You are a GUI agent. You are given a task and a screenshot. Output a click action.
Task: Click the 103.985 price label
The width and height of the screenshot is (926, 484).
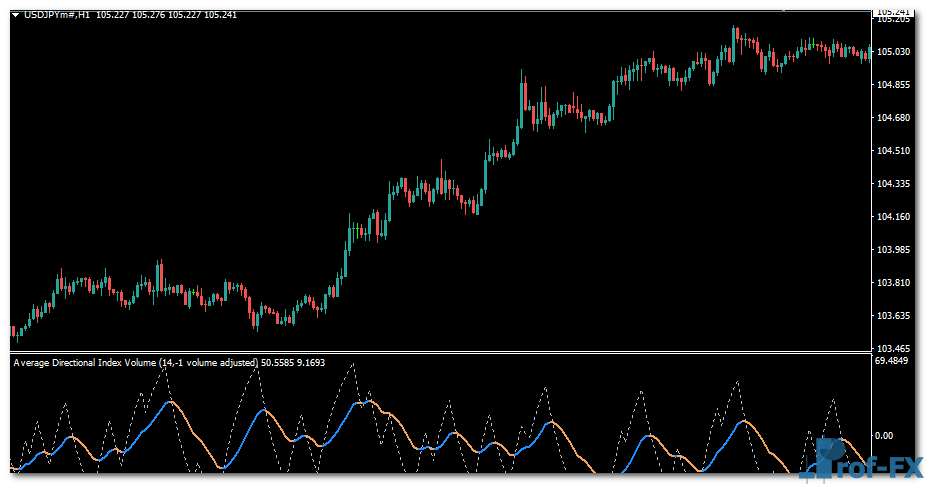[x=892, y=250]
